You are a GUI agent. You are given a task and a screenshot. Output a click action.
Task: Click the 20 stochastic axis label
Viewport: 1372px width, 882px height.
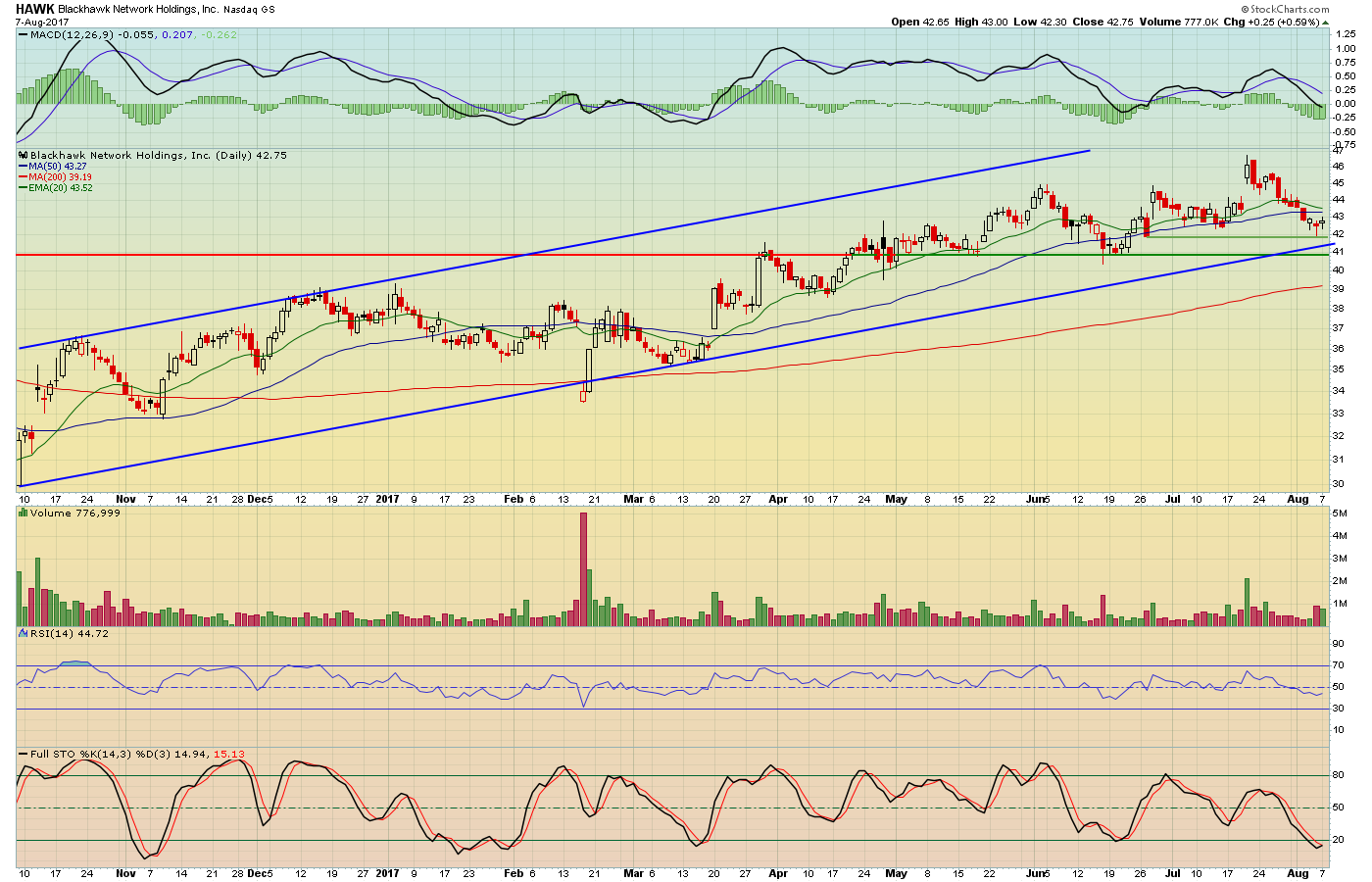1338,840
